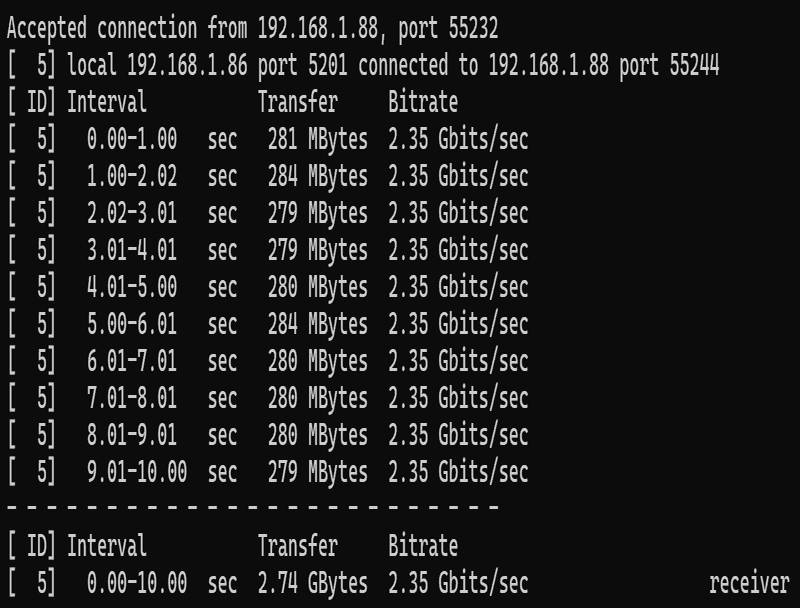Click the dashed separator line
800x608 pixels.
(252, 509)
